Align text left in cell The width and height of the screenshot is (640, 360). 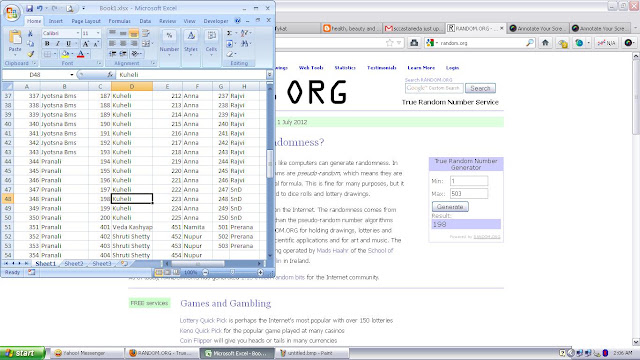(112, 44)
